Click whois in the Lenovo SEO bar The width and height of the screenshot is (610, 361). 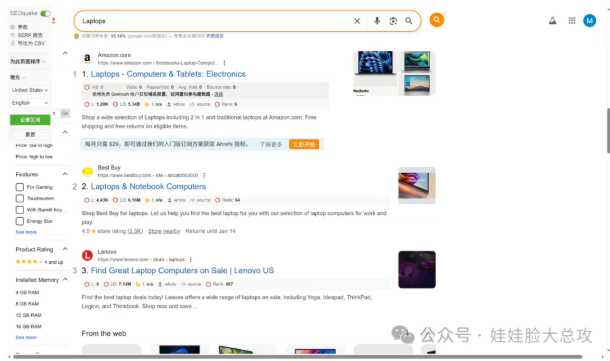pos(167,284)
